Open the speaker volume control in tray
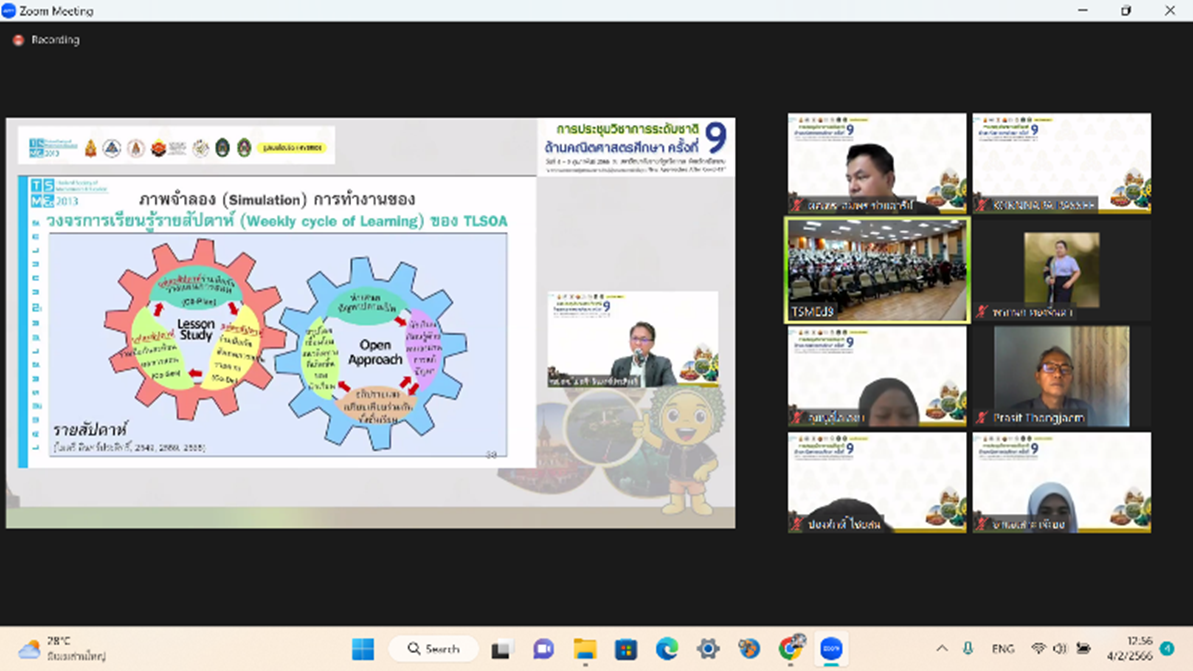 point(1060,649)
